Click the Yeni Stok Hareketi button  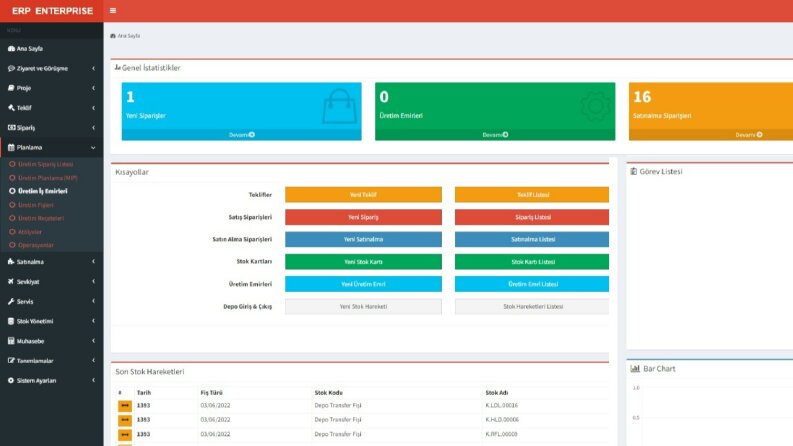pyautogui.click(x=363, y=306)
